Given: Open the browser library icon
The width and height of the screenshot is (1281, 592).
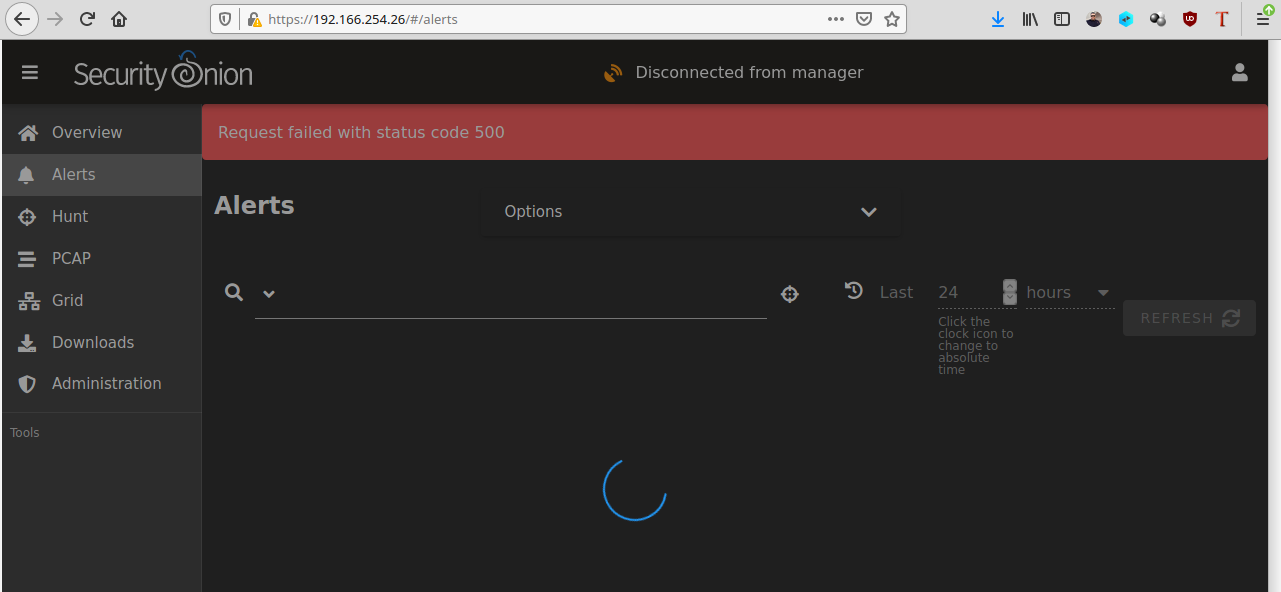Looking at the screenshot, I should pos(1030,19).
